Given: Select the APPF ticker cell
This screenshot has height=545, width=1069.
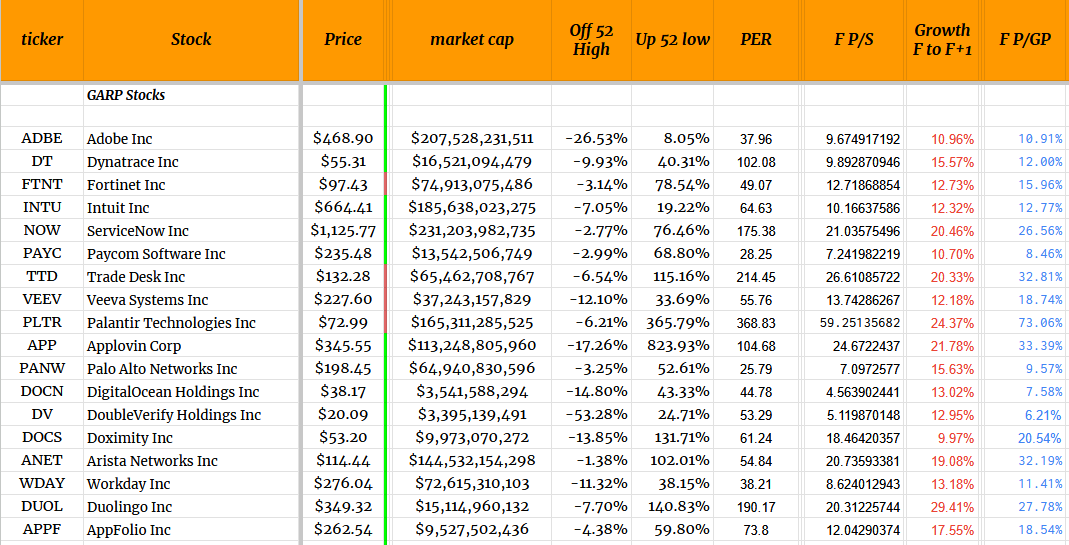Looking at the screenshot, I should (42, 530).
